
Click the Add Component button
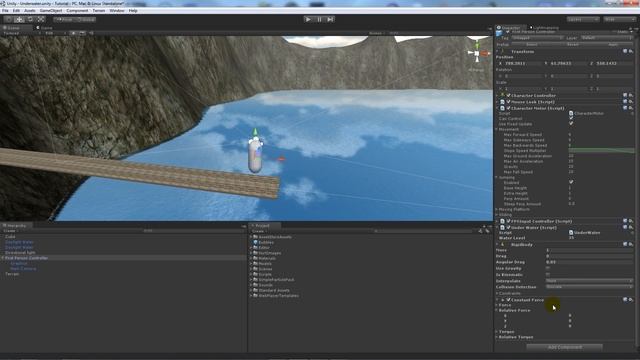pos(564,347)
